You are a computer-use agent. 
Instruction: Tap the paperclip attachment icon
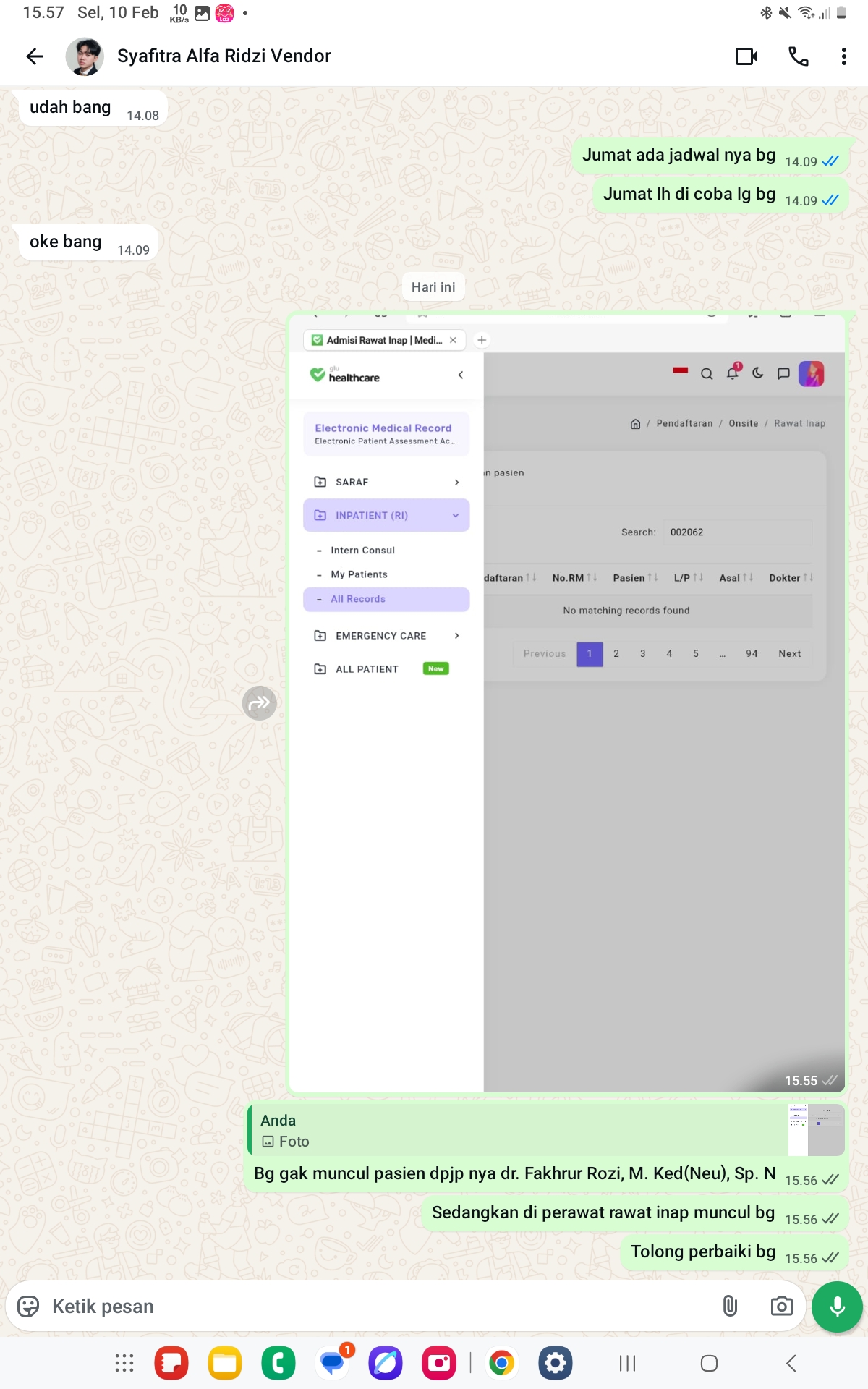coord(730,1306)
